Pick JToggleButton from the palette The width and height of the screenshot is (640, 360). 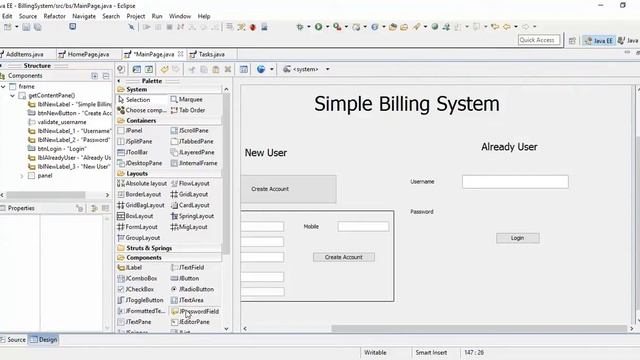[140, 300]
